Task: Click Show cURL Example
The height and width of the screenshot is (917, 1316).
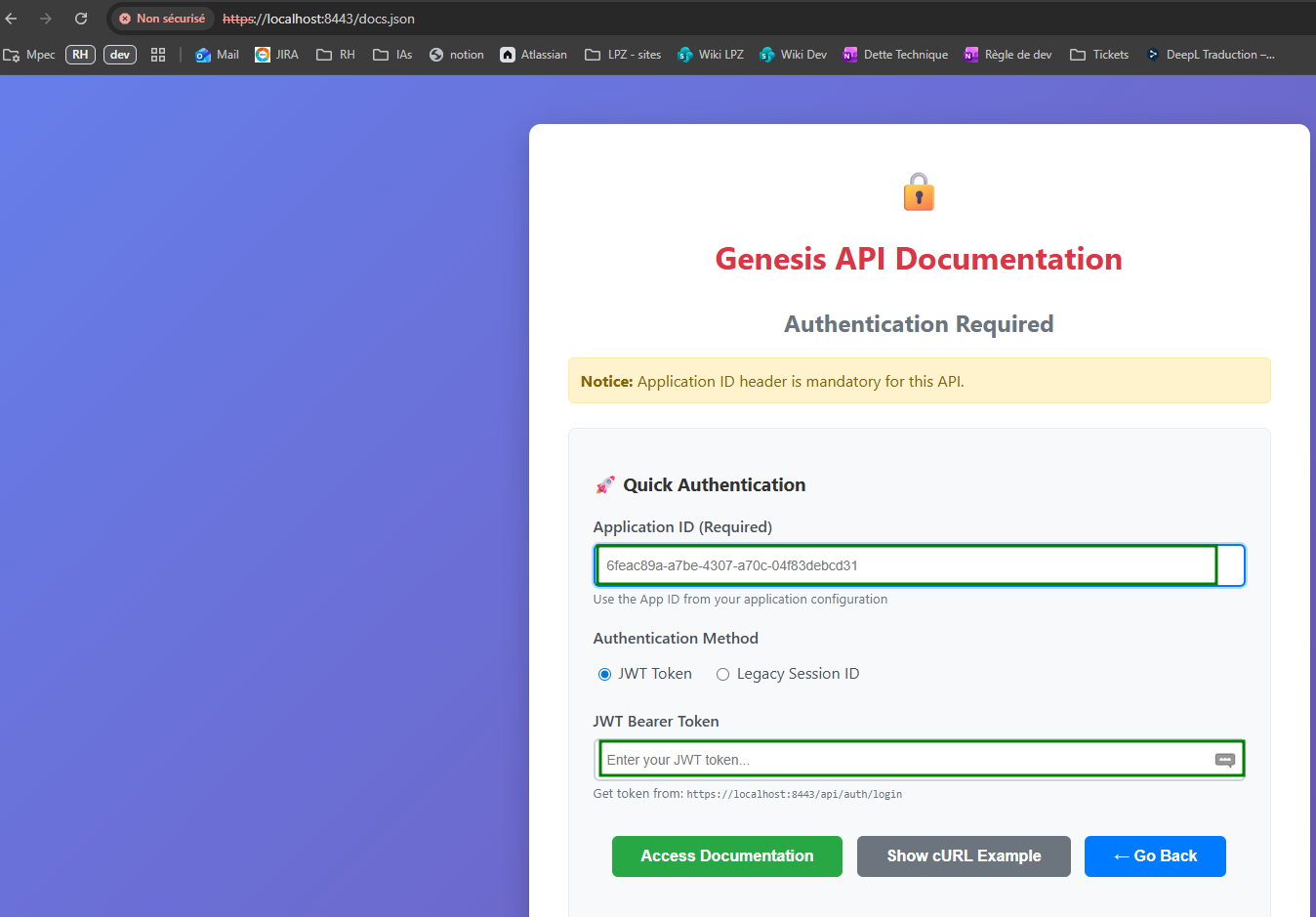Action: pyautogui.click(x=964, y=855)
